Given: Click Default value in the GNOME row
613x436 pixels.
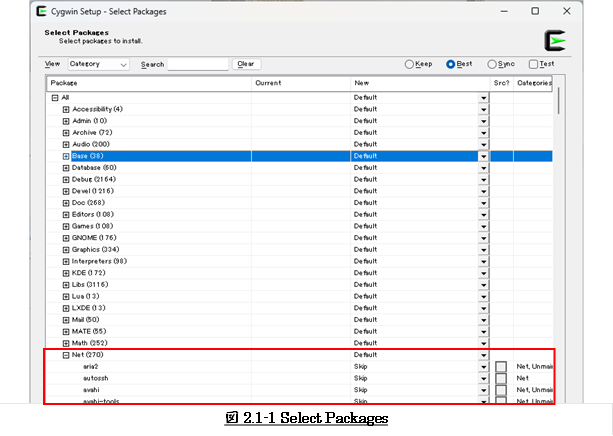Looking at the screenshot, I should (366, 238).
